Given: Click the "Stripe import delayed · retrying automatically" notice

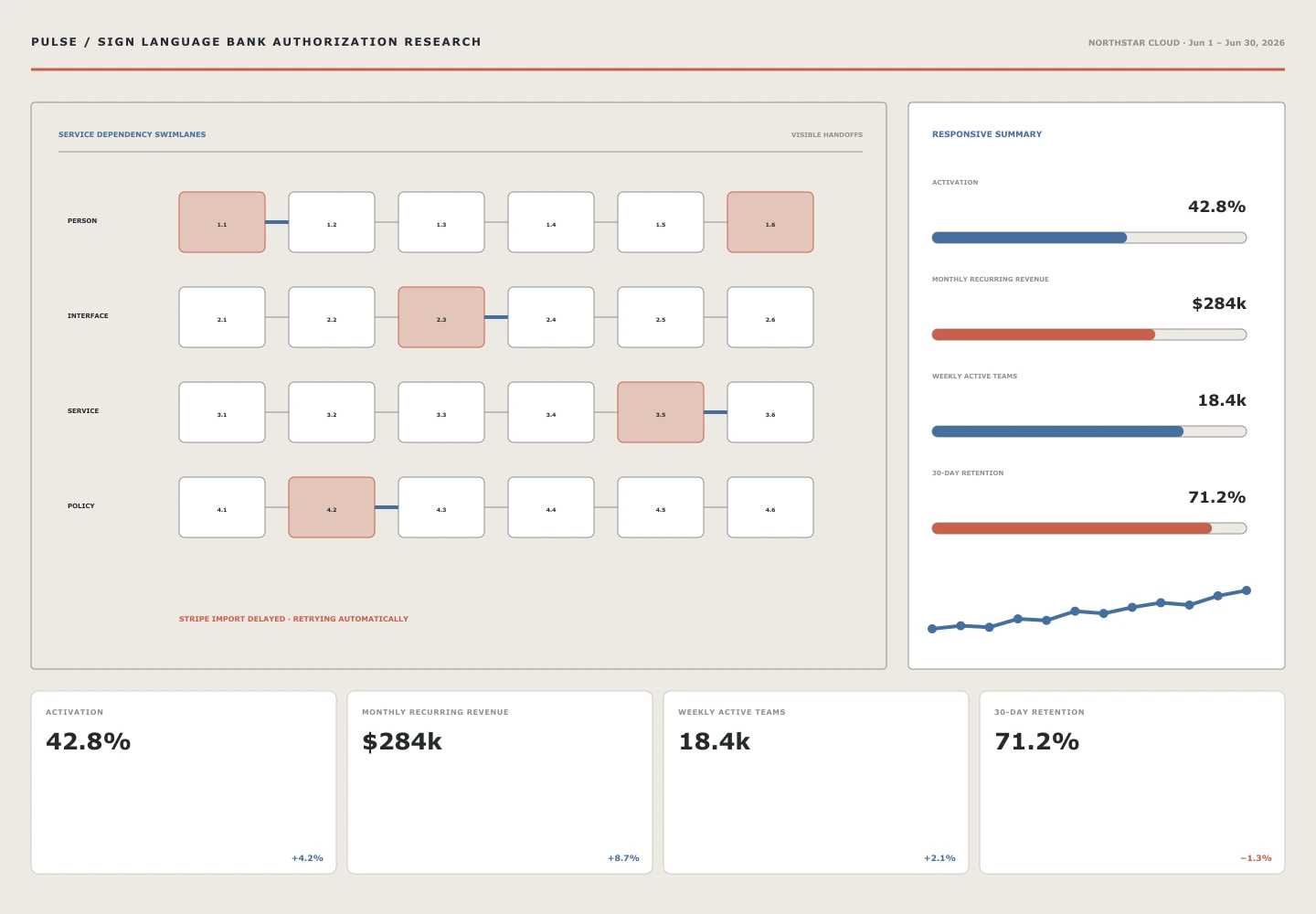Looking at the screenshot, I should (x=293, y=619).
